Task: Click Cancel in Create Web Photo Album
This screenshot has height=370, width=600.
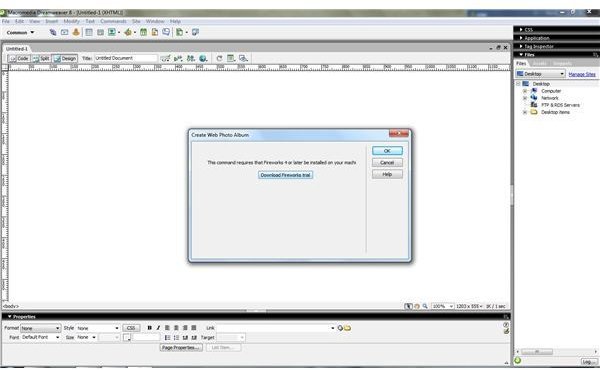Action: click(x=387, y=163)
